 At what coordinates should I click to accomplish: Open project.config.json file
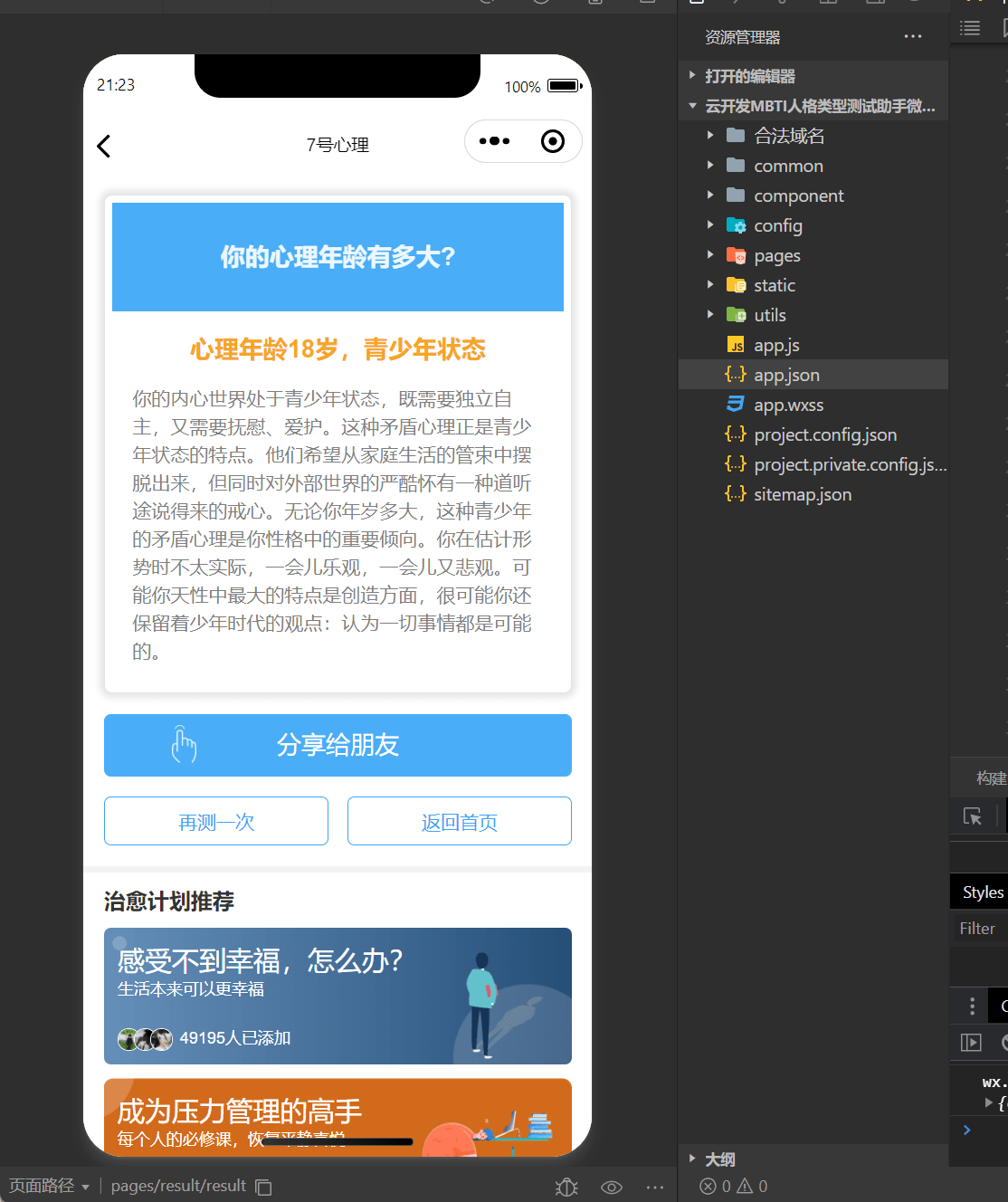[x=813, y=434]
